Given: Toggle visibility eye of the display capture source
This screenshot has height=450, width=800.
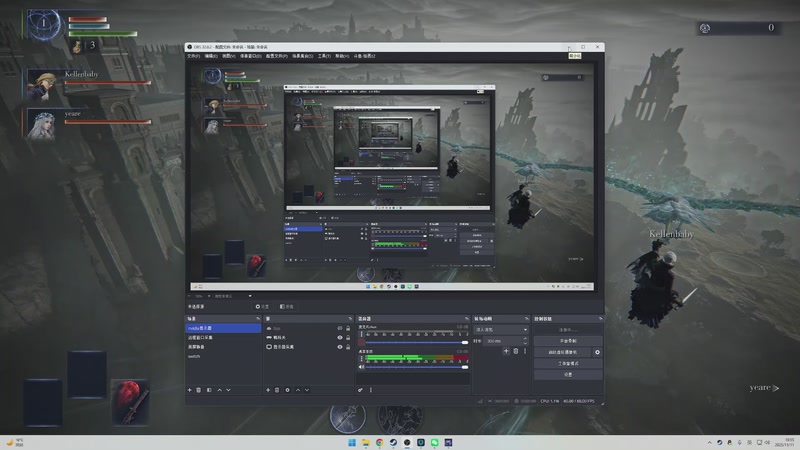Looking at the screenshot, I should coord(340,346).
